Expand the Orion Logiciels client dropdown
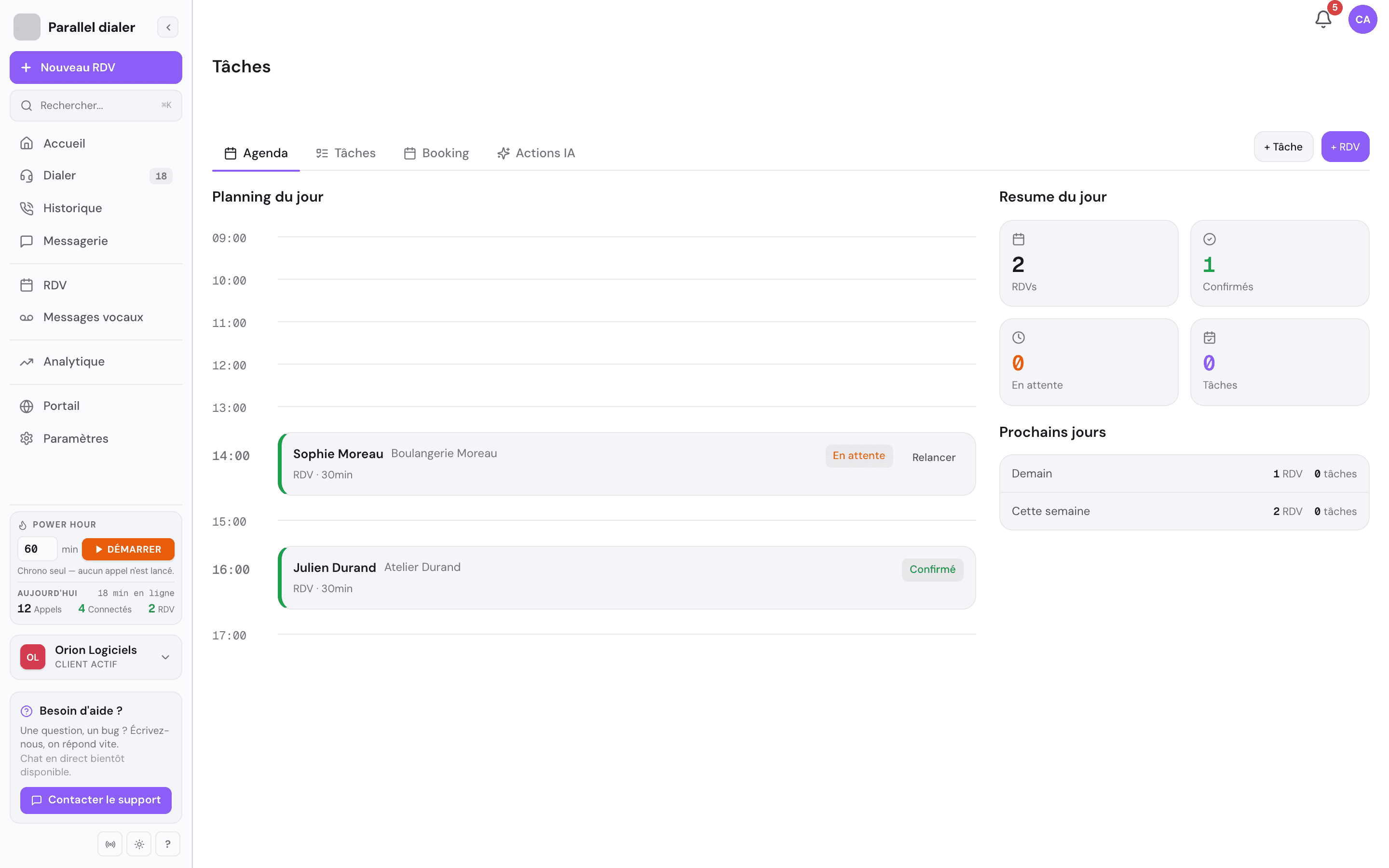 pos(96,657)
